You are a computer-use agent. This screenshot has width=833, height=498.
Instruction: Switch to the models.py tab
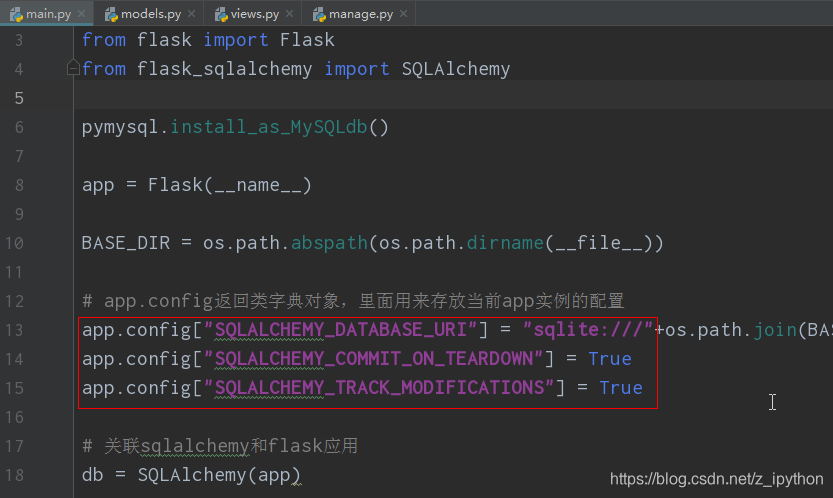pos(151,14)
